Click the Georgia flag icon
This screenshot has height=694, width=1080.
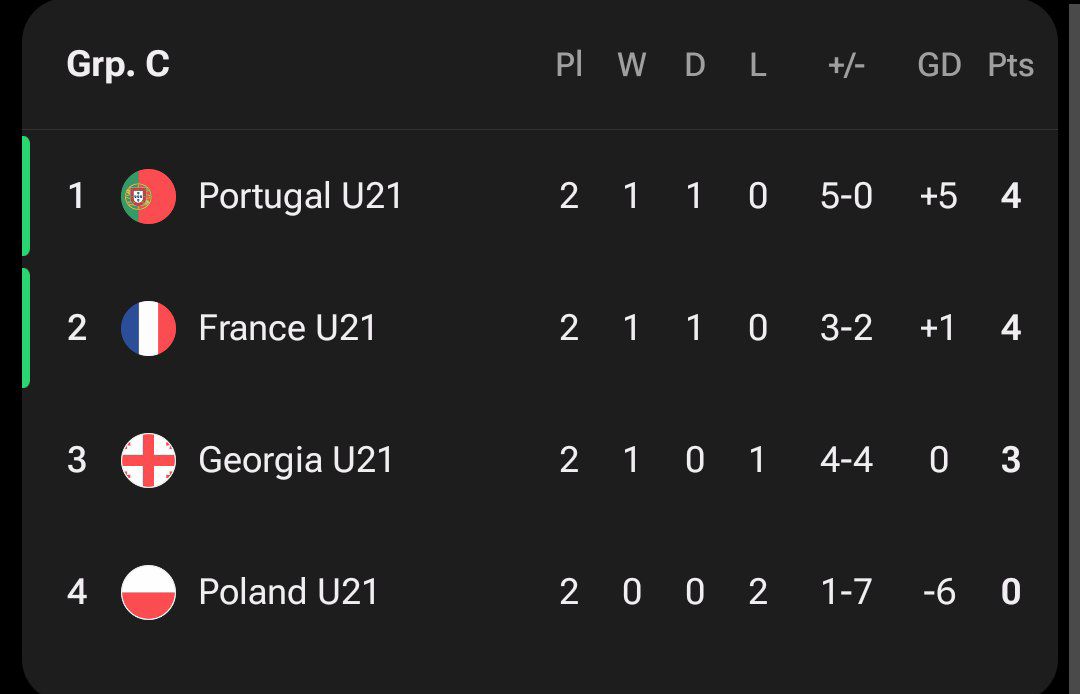[148, 461]
